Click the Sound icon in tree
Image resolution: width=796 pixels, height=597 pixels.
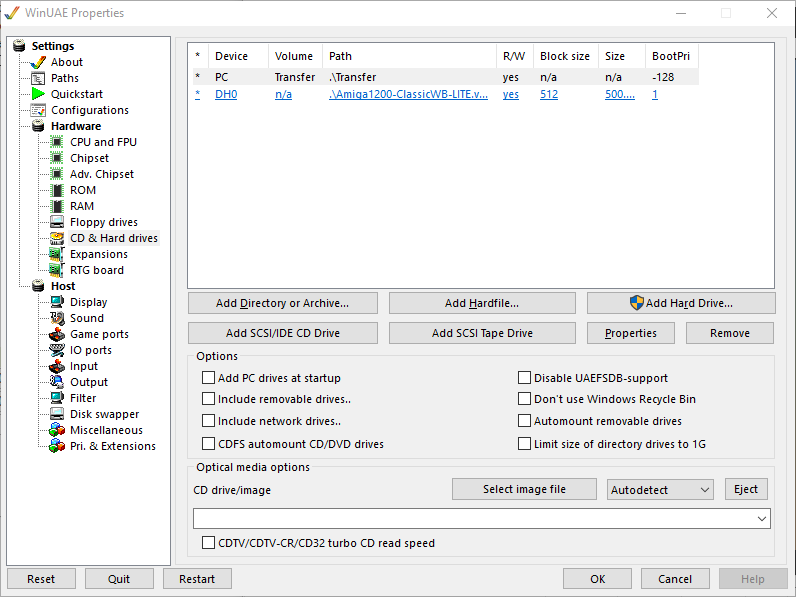click(x=57, y=318)
